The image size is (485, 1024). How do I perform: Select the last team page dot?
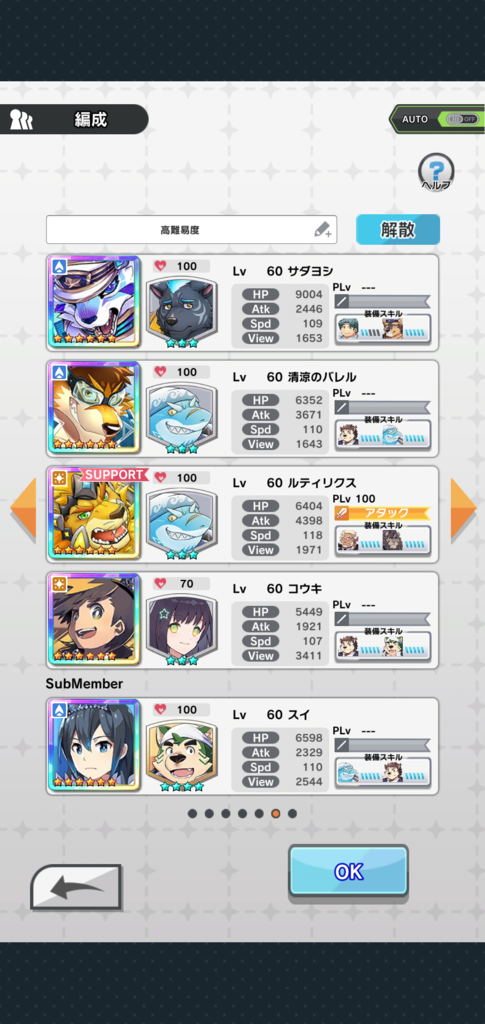292,814
